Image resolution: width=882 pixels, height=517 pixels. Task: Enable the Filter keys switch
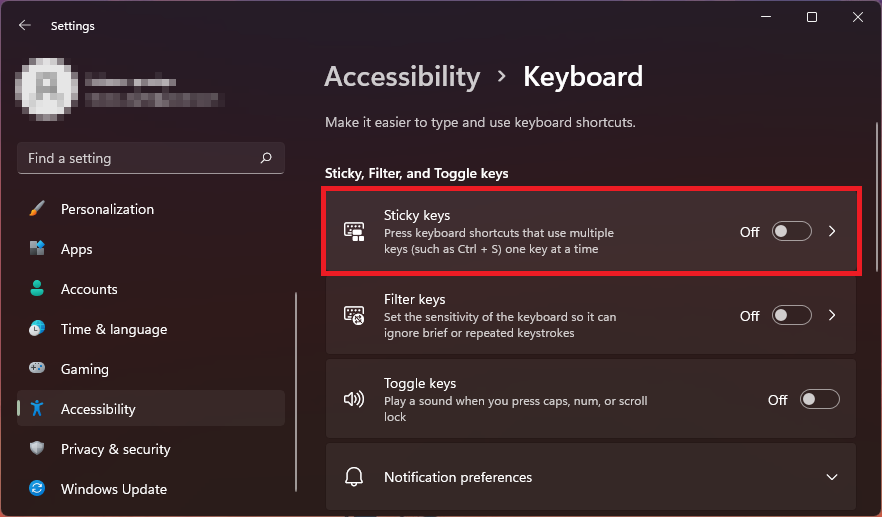tap(791, 315)
